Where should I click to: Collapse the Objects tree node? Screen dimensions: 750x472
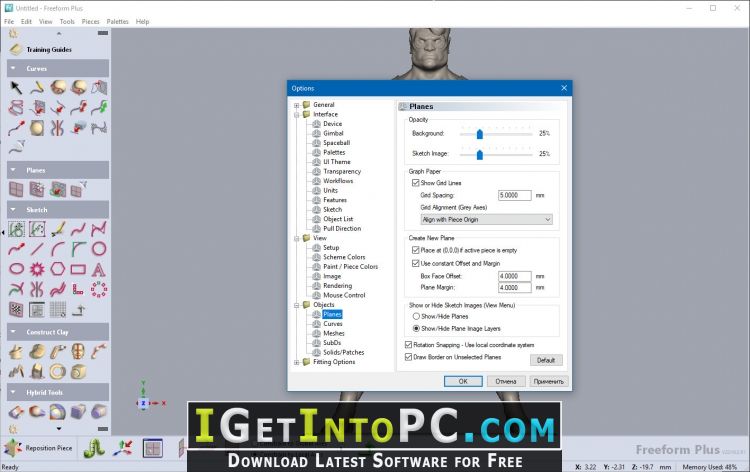pyautogui.click(x=297, y=305)
